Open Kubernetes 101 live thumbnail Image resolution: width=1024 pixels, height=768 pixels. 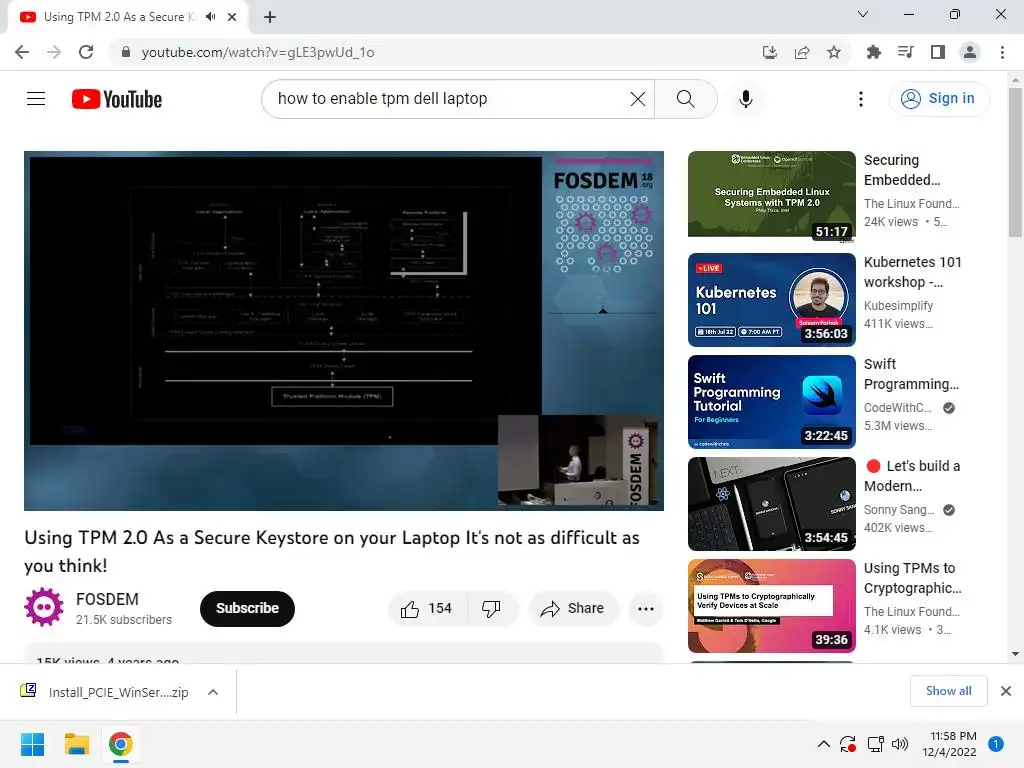(772, 300)
